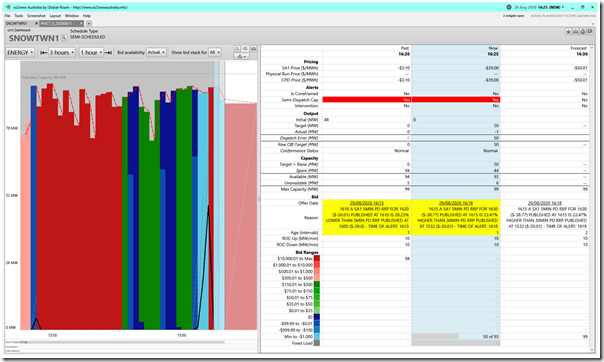This screenshot has width=604, height=362.
Task: Open the offer dated 29/08/2020 16:13
Action: click(367, 203)
